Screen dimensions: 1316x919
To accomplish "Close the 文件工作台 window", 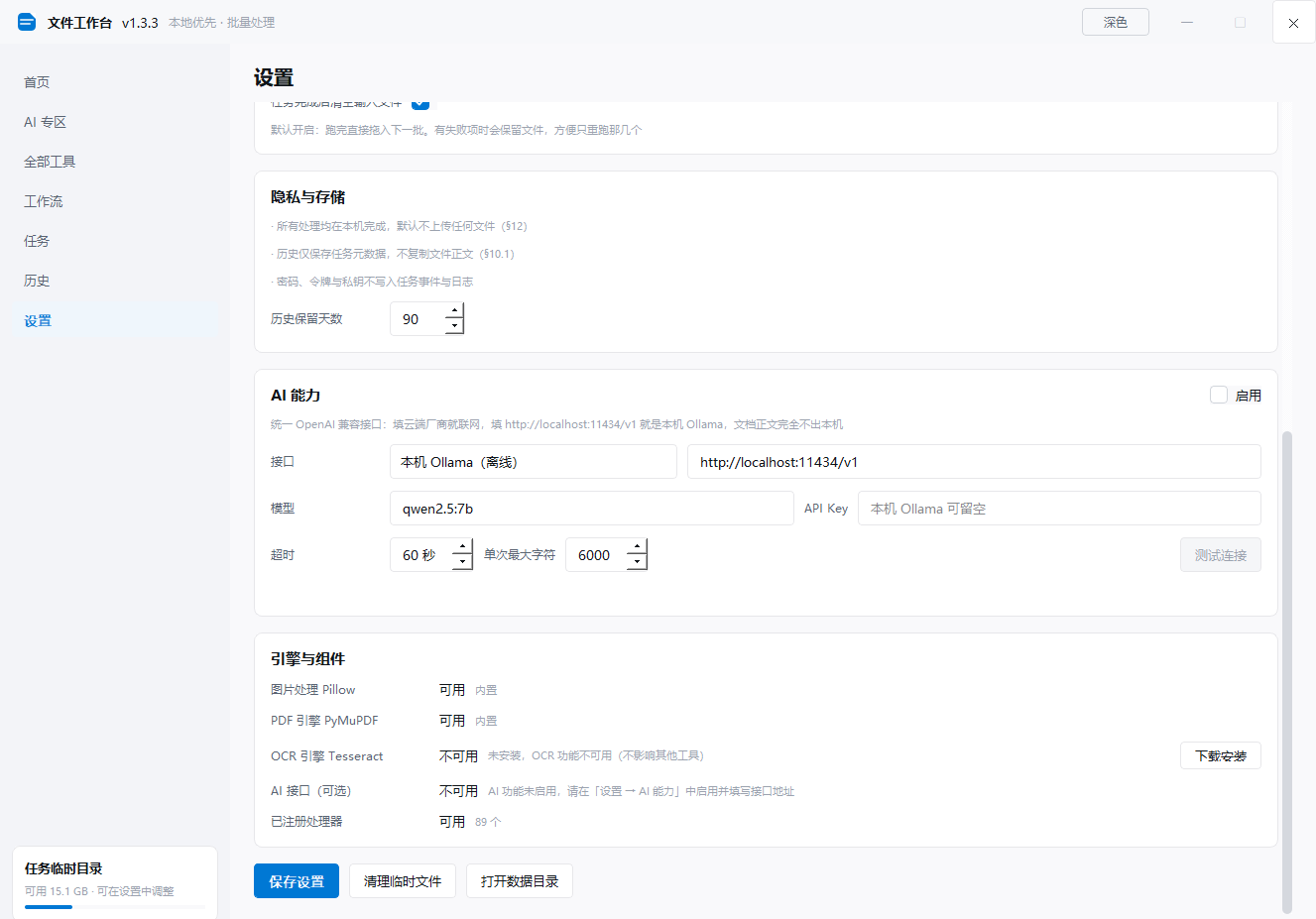I will [1293, 23].
